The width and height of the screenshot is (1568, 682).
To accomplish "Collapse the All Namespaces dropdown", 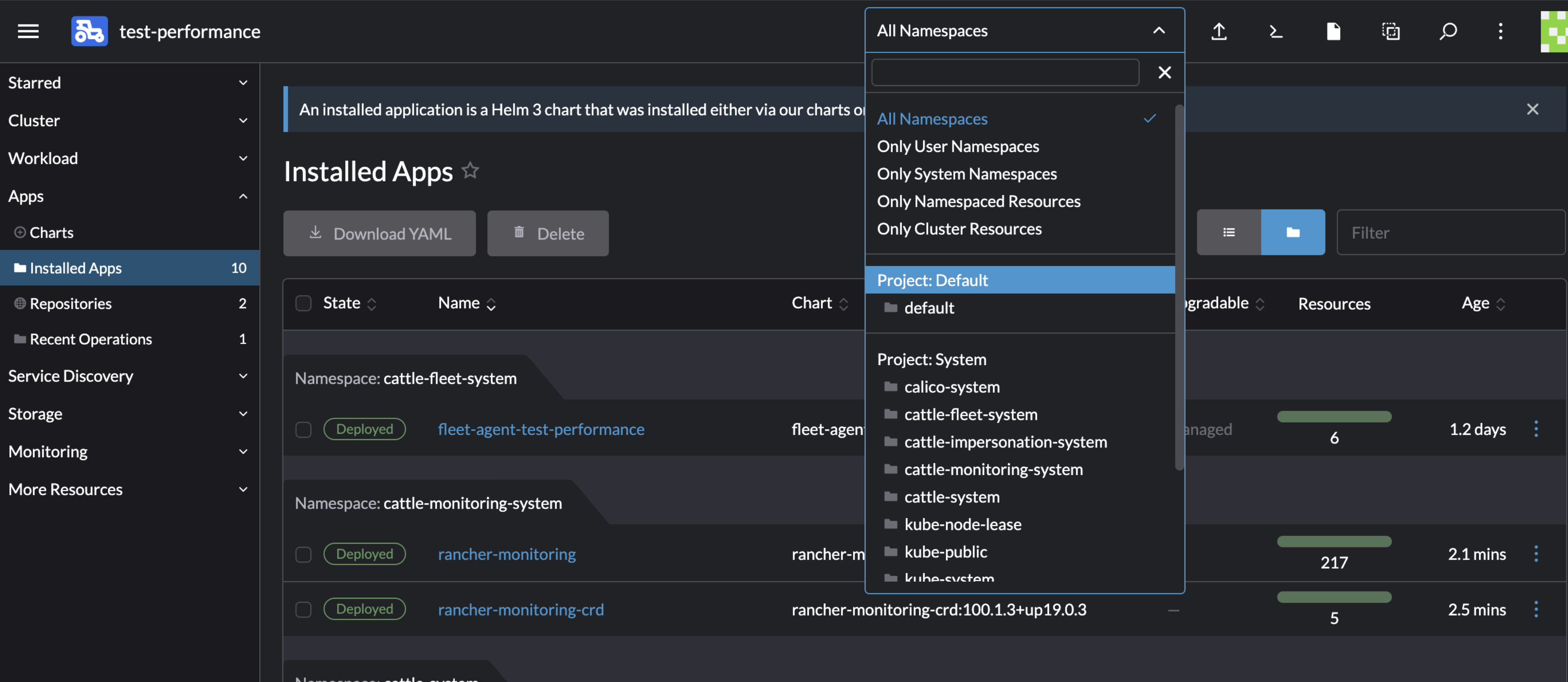I will 1158,30.
